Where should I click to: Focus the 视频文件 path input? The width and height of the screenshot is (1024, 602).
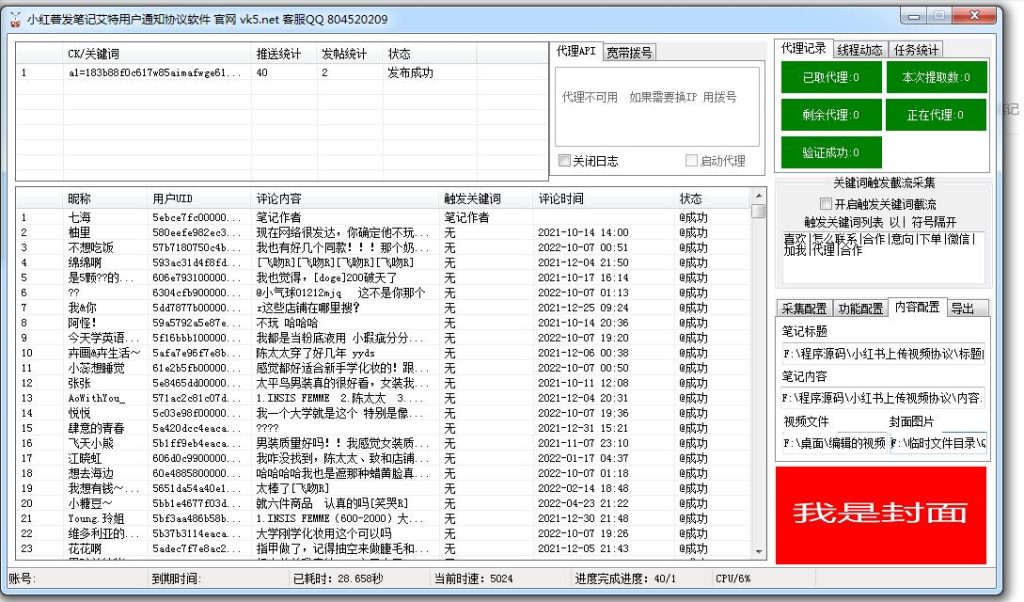tap(834, 442)
